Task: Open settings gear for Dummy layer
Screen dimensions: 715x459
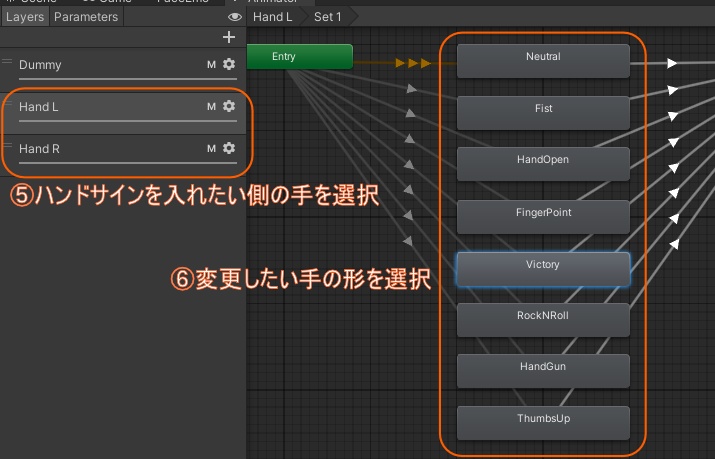Action: (x=229, y=64)
